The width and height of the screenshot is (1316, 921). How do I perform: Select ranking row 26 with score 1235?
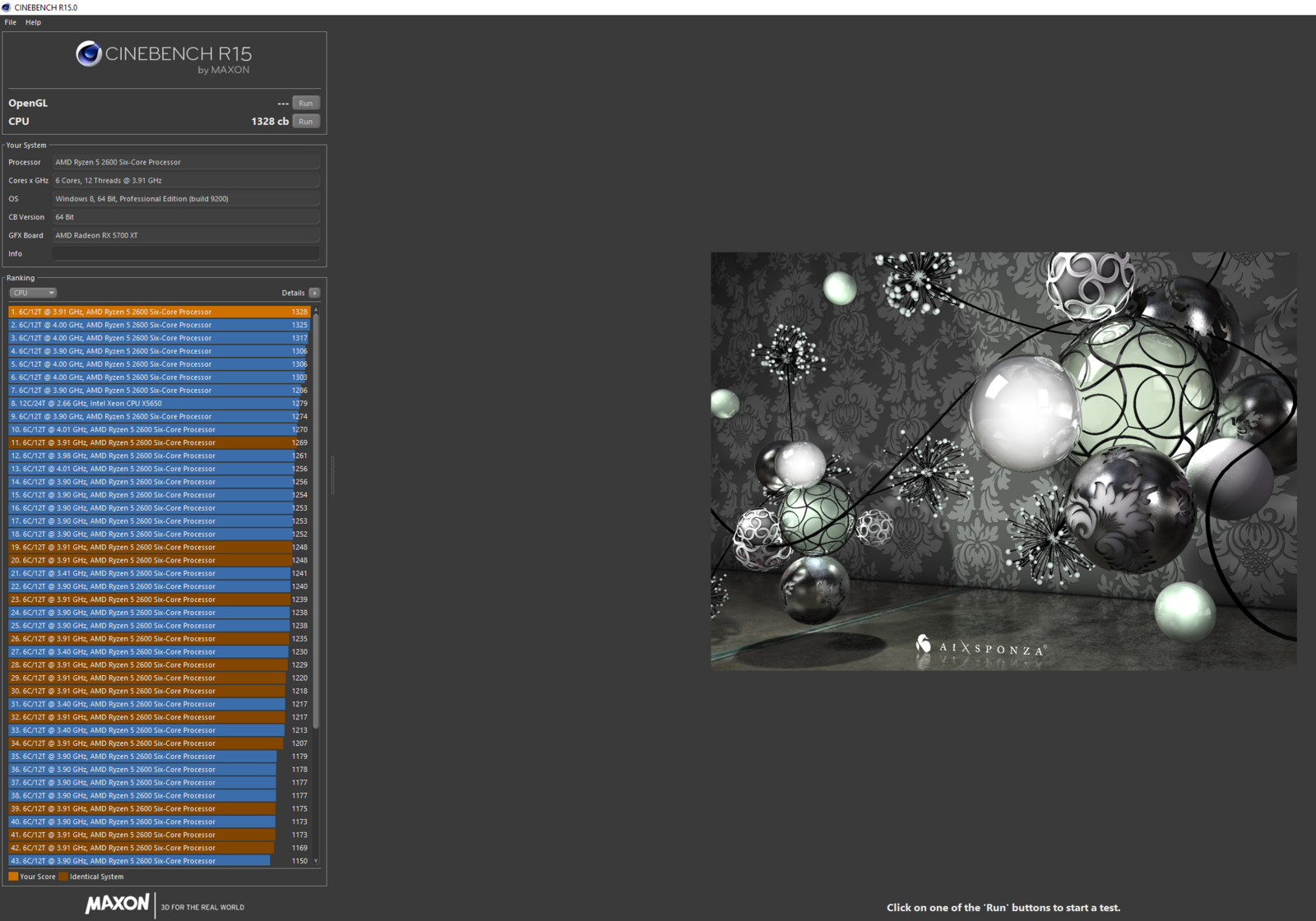[159, 639]
